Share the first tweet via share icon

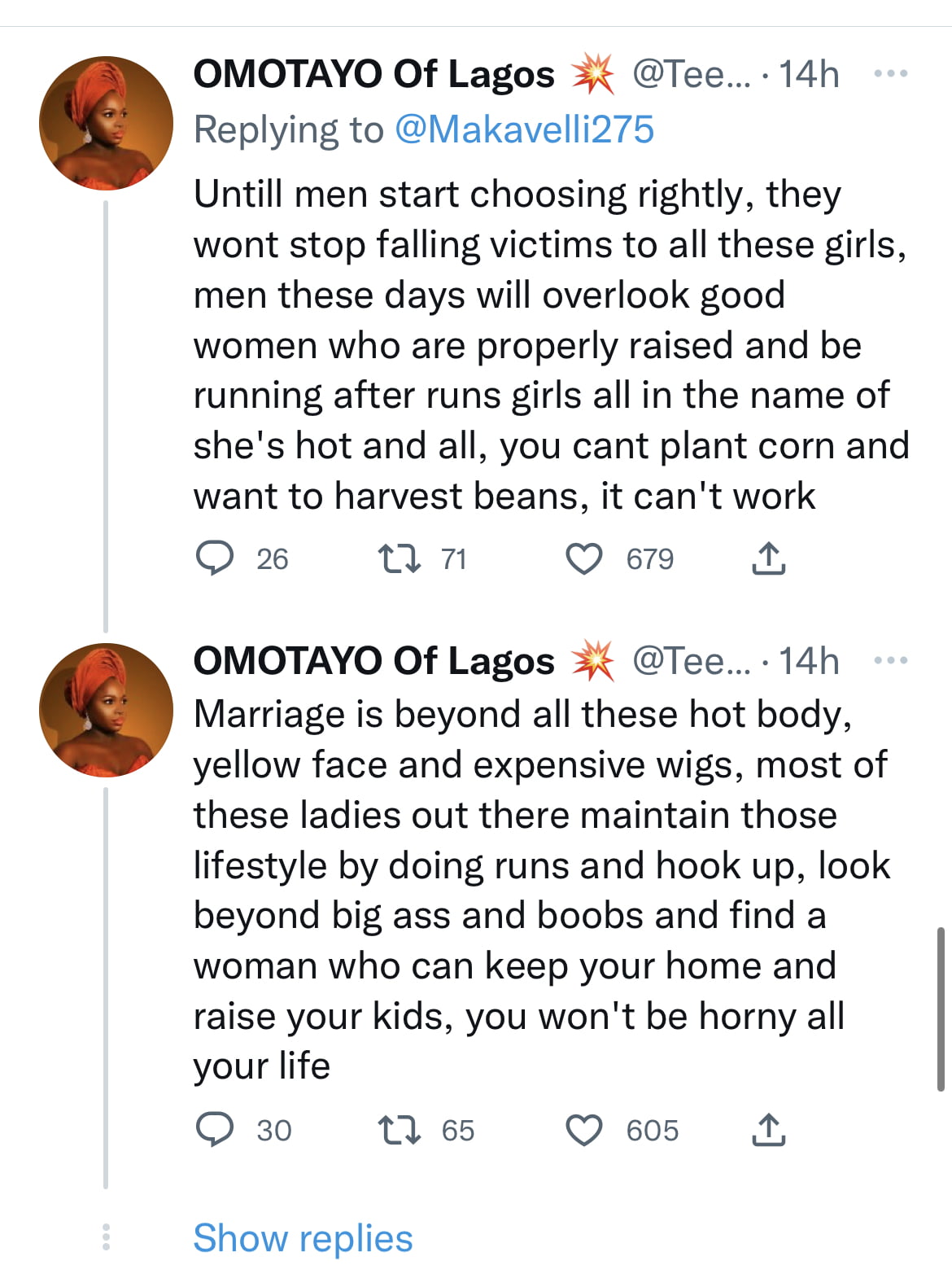[x=768, y=559]
